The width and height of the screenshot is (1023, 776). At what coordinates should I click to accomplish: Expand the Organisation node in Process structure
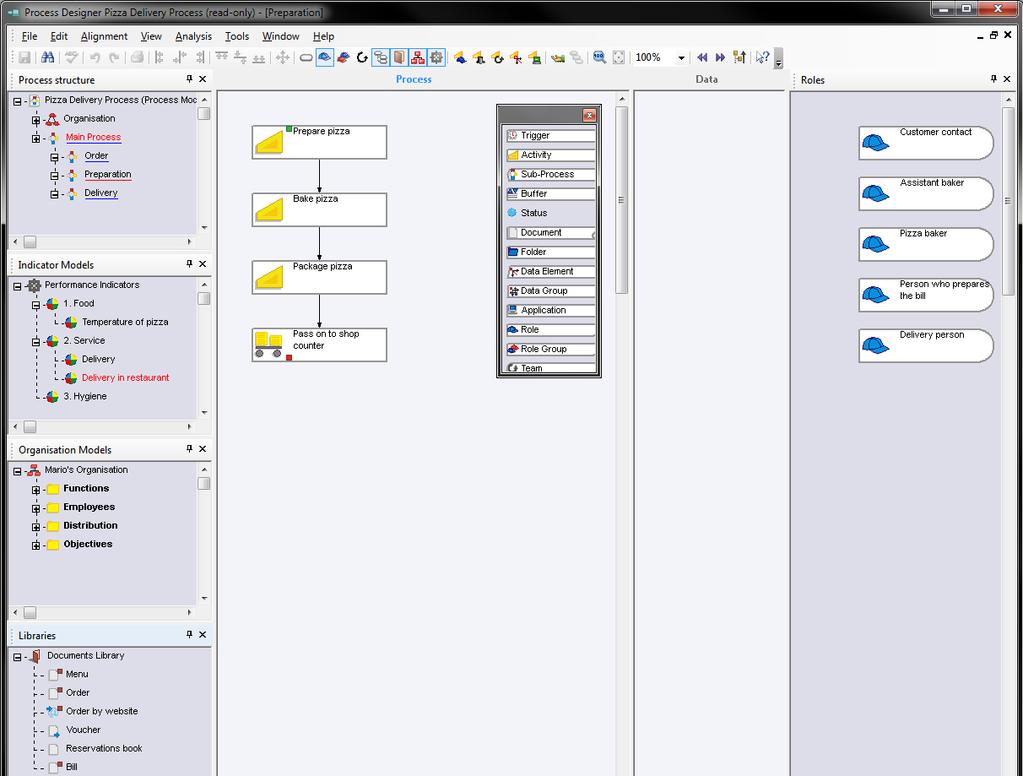click(36, 119)
